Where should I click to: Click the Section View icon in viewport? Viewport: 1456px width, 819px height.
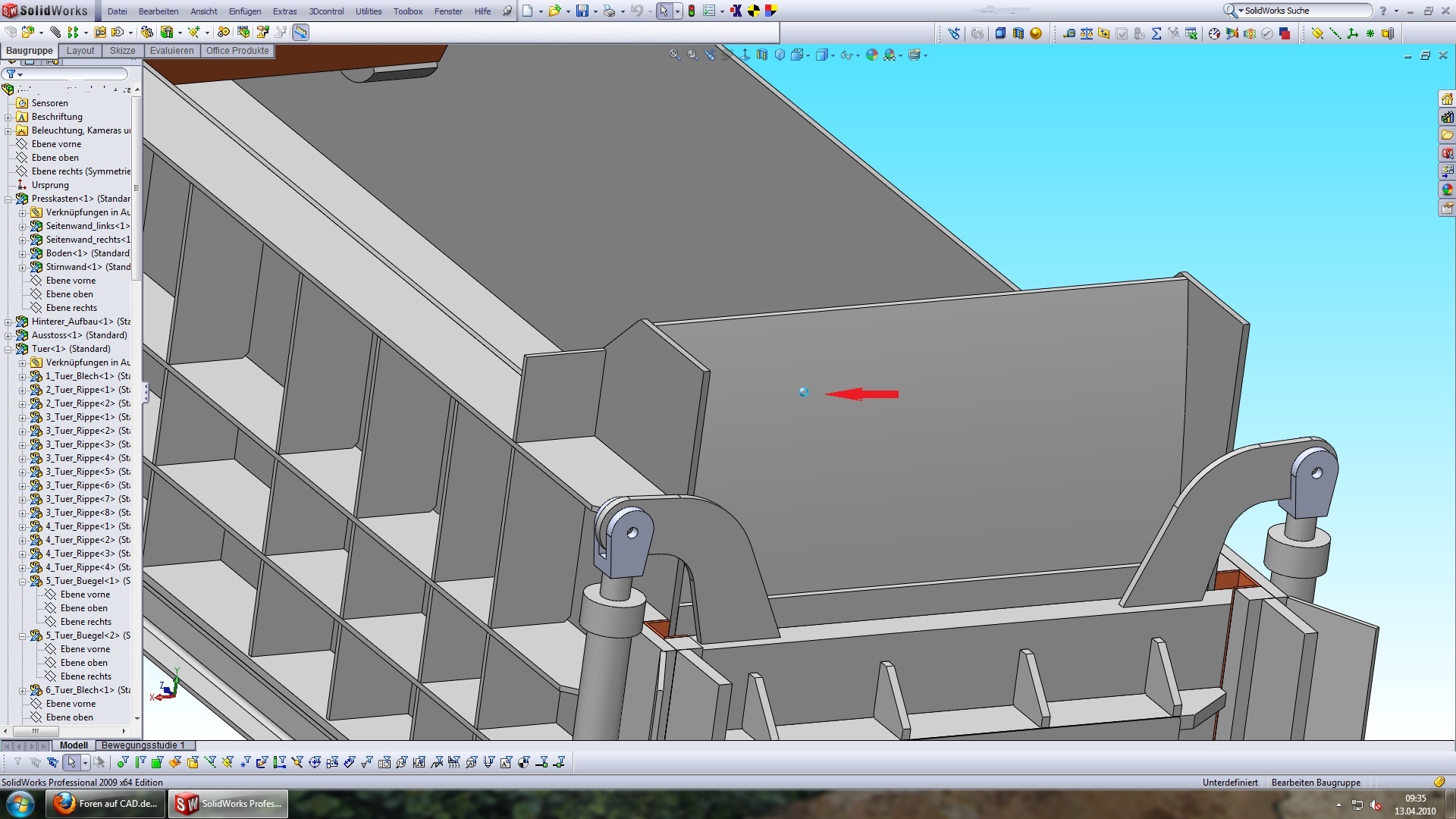(x=762, y=55)
